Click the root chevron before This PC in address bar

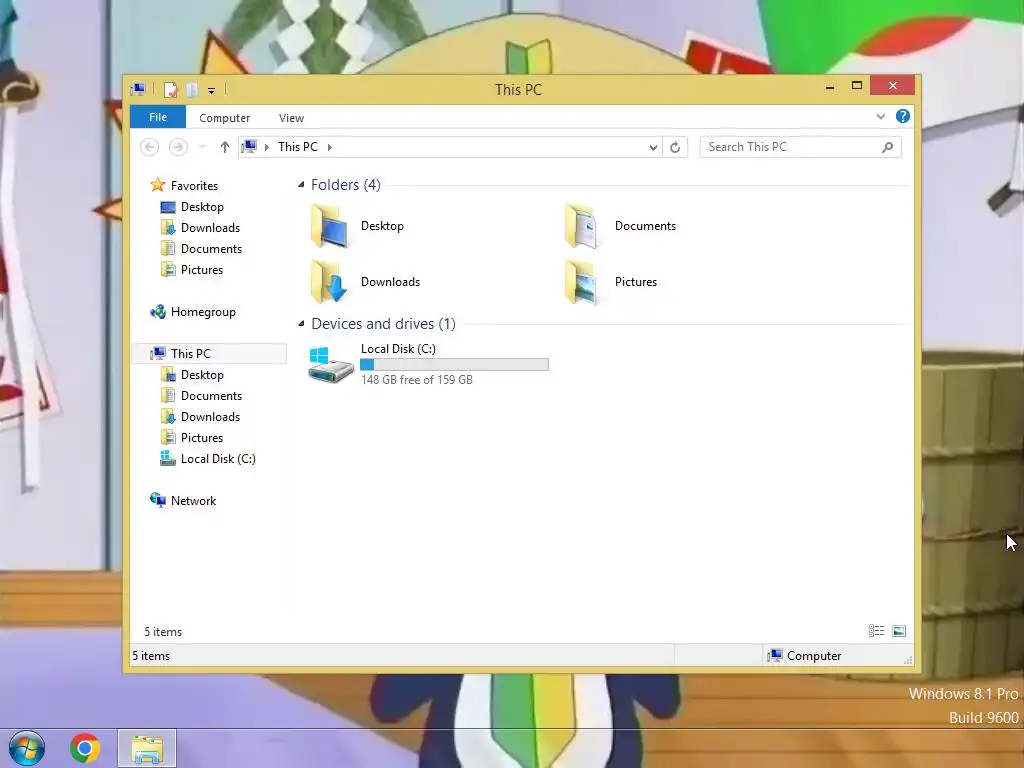pyautogui.click(x=266, y=147)
